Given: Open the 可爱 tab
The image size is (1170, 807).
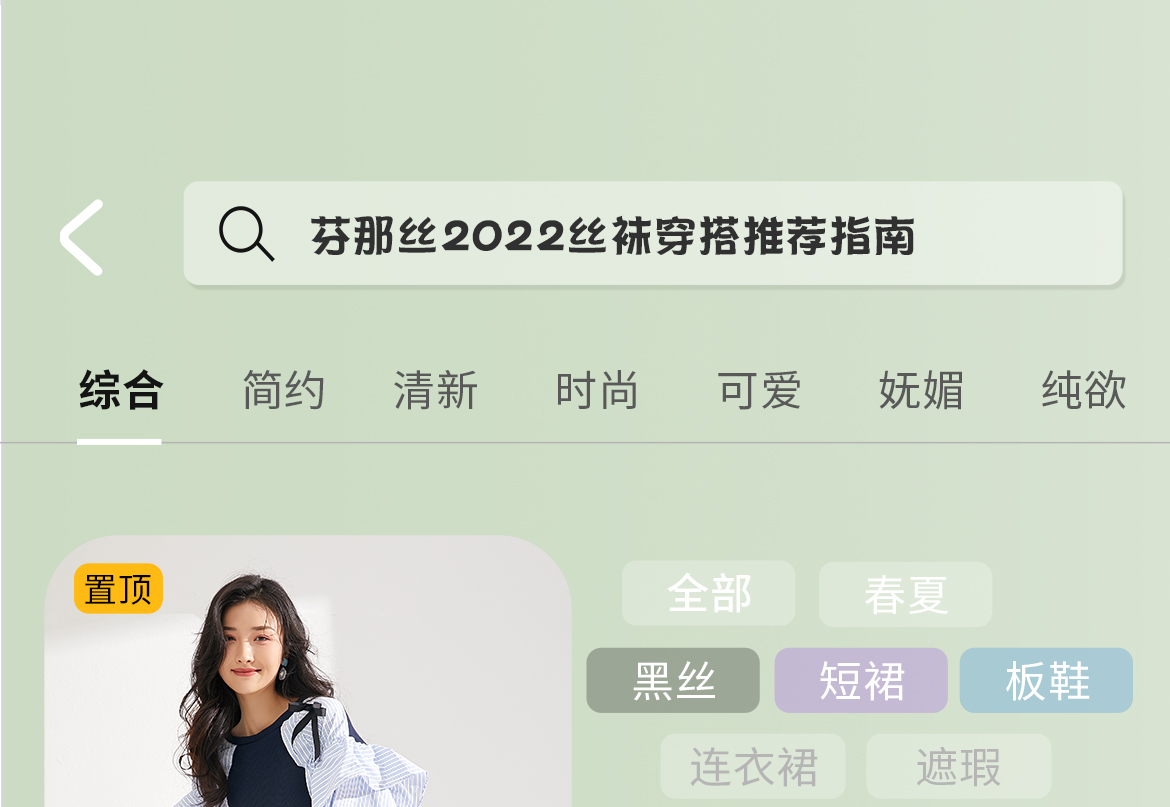Looking at the screenshot, I should pyautogui.click(x=760, y=390).
